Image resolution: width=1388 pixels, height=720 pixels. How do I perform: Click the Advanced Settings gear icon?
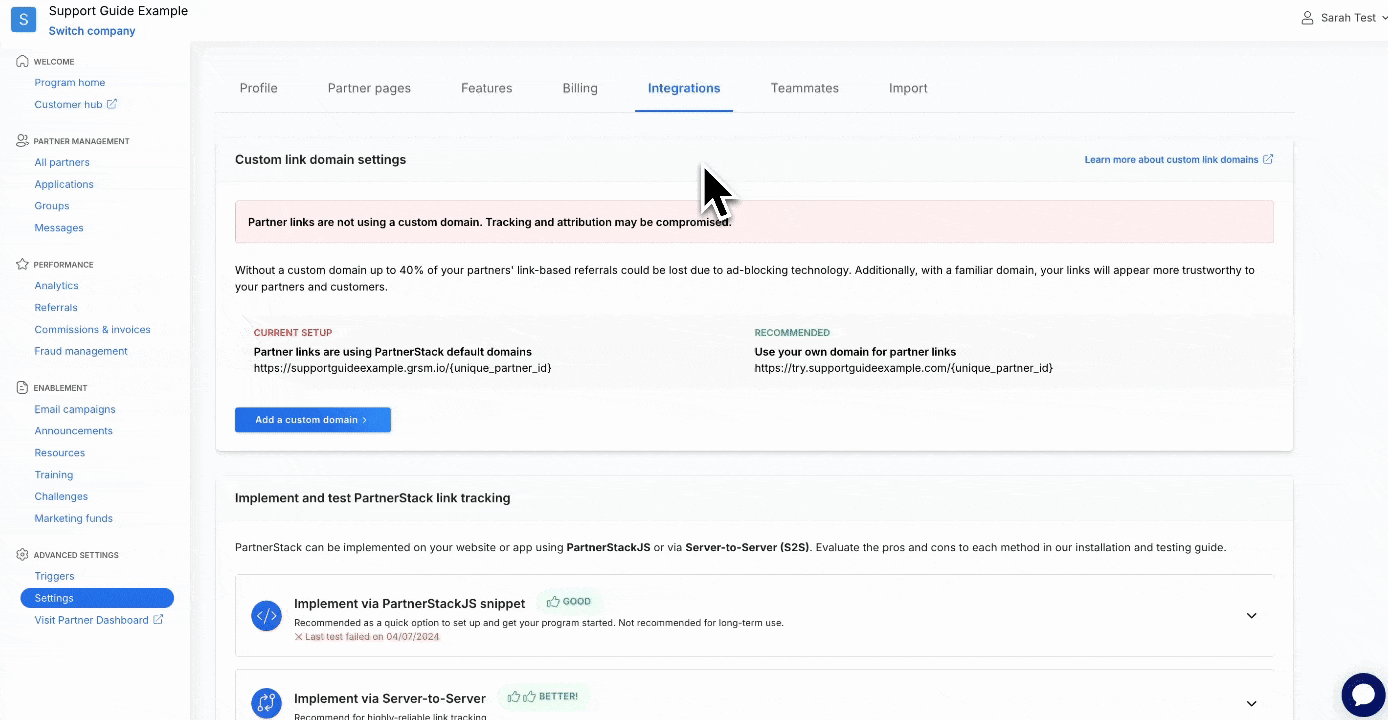(x=22, y=554)
